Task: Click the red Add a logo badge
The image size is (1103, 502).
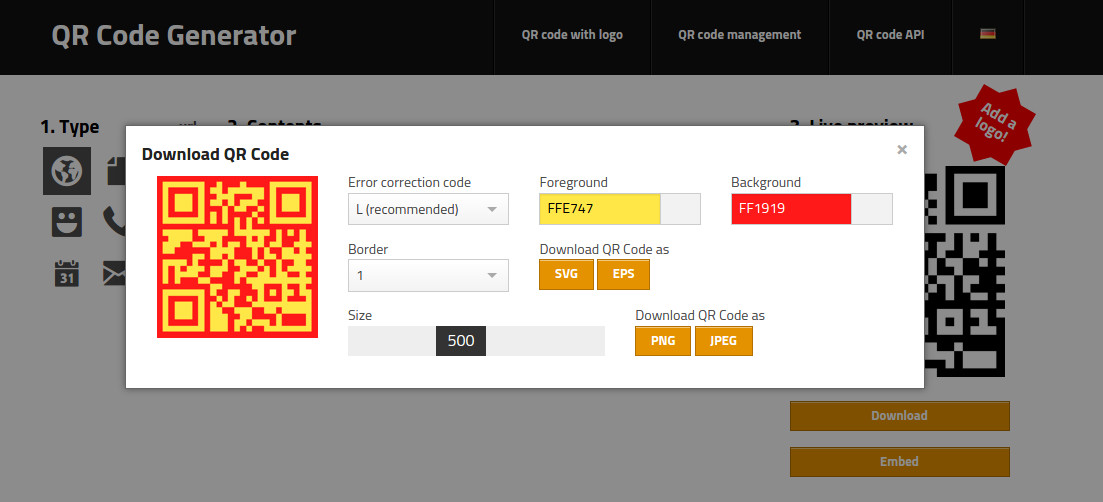Action: [994, 124]
